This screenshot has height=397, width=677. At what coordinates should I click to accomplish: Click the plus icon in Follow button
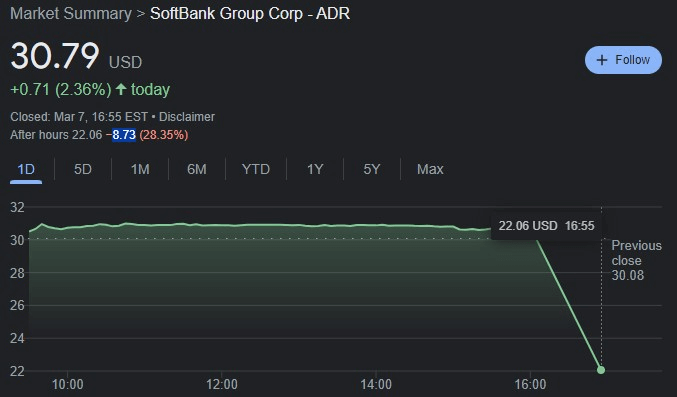pos(602,60)
